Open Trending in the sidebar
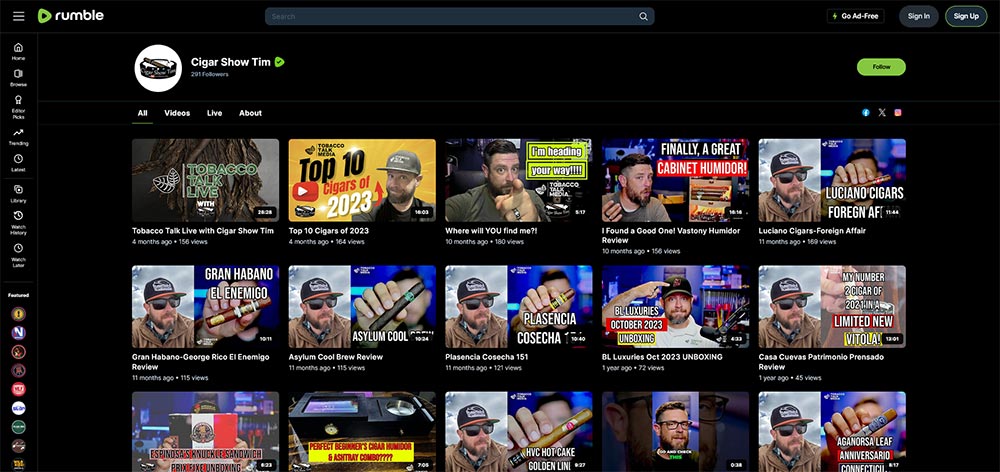The height and width of the screenshot is (472, 1000). coord(18,136)
